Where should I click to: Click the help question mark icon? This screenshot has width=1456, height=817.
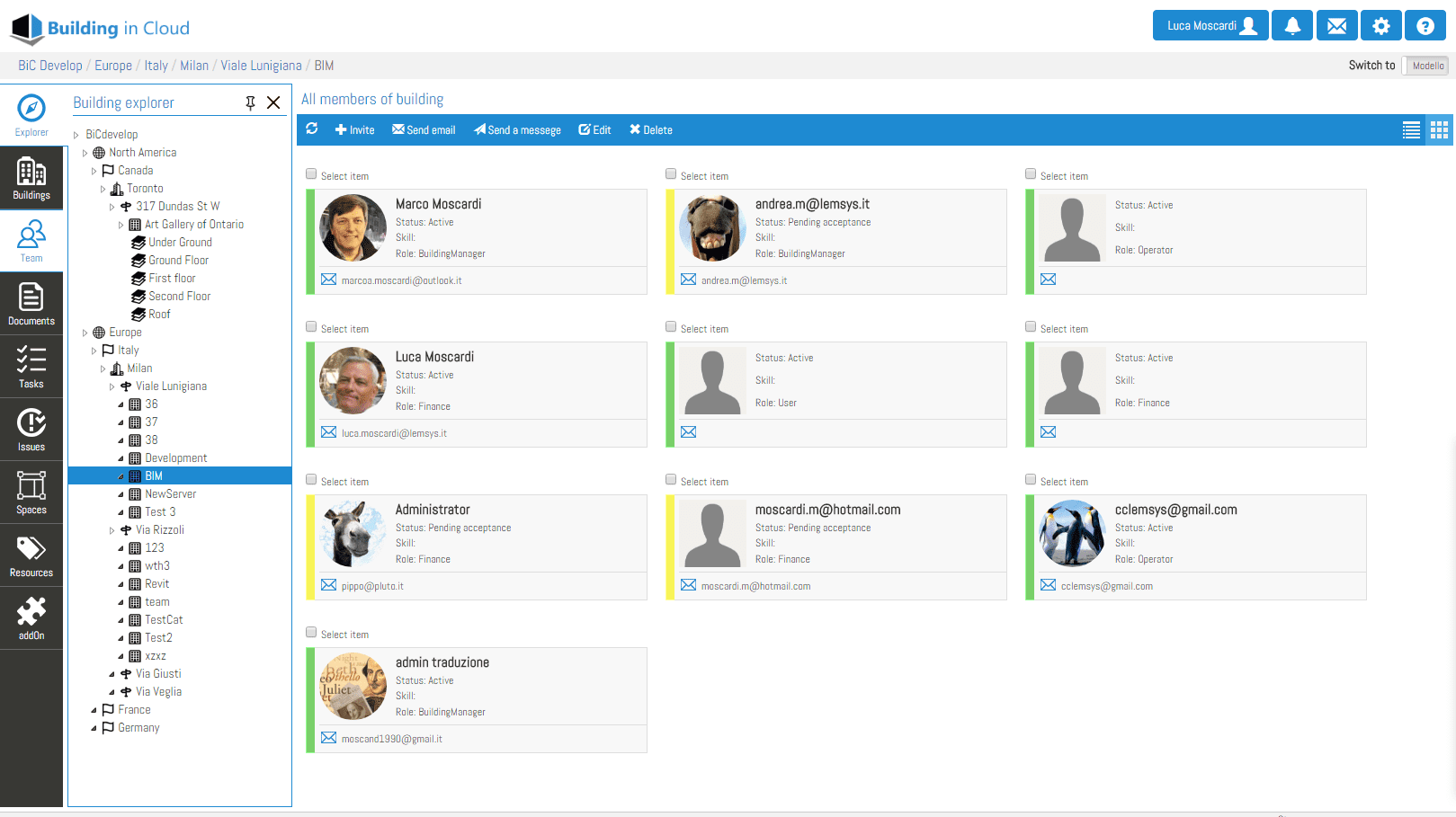pyautogui.click(x=1425, y=26)
